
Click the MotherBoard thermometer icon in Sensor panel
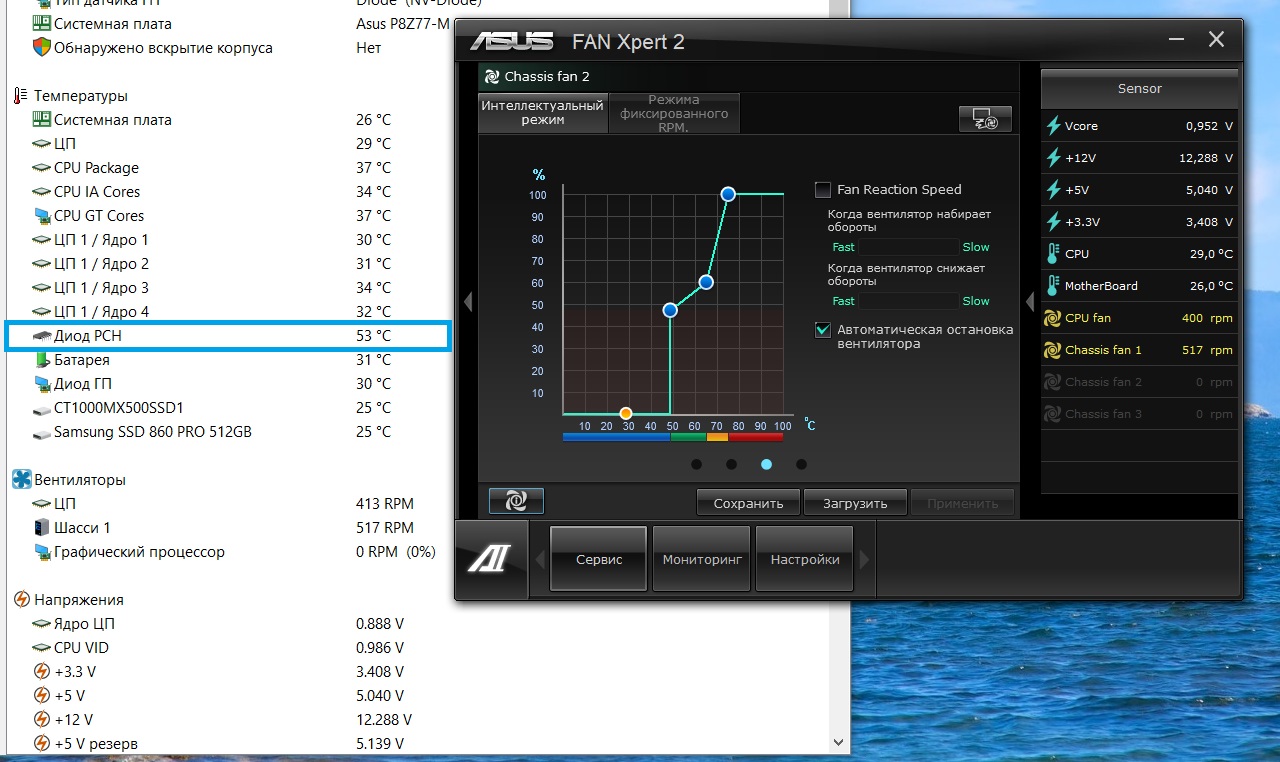tap(1052, 286)
